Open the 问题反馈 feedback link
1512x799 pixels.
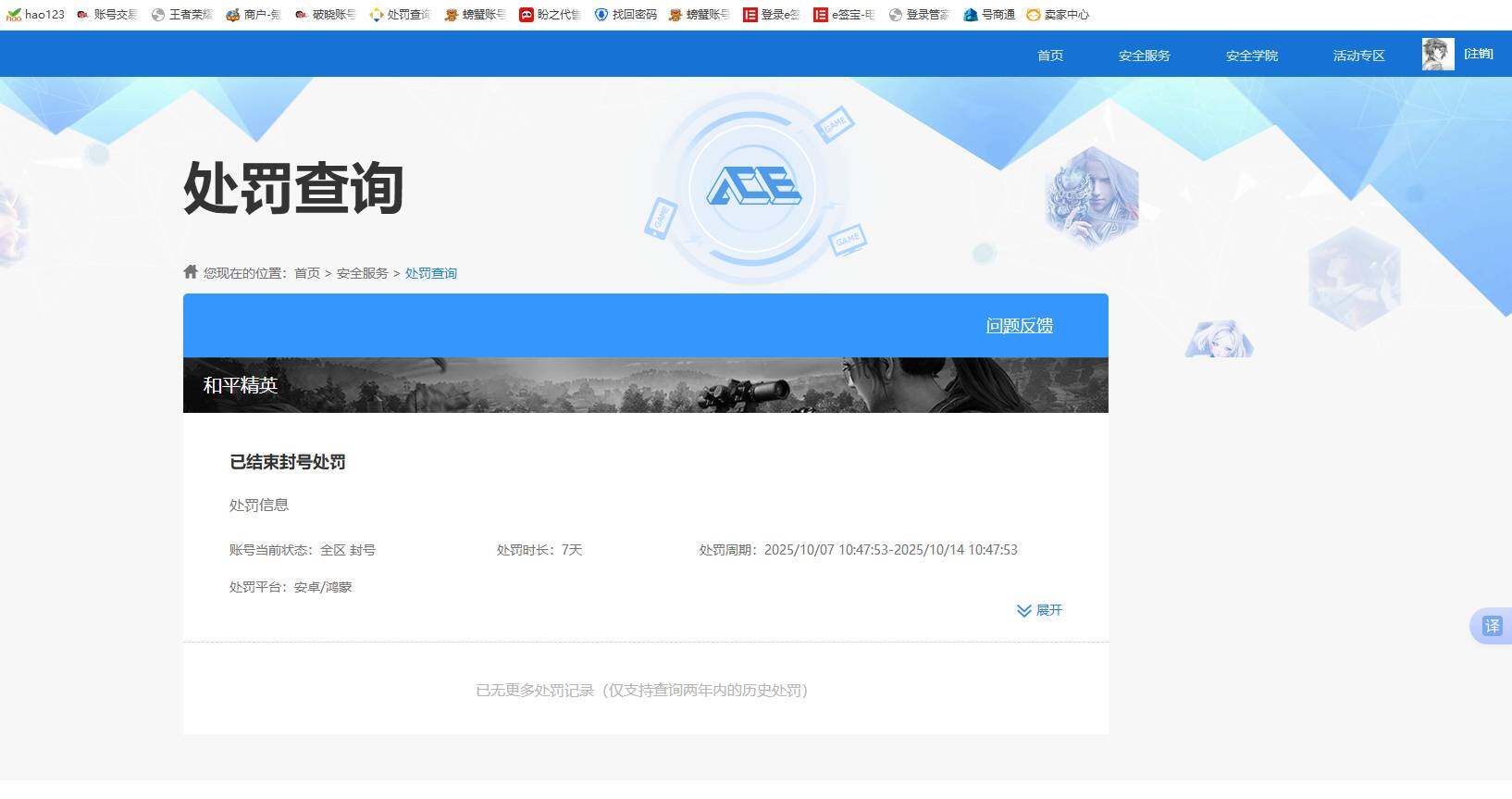1020,326
